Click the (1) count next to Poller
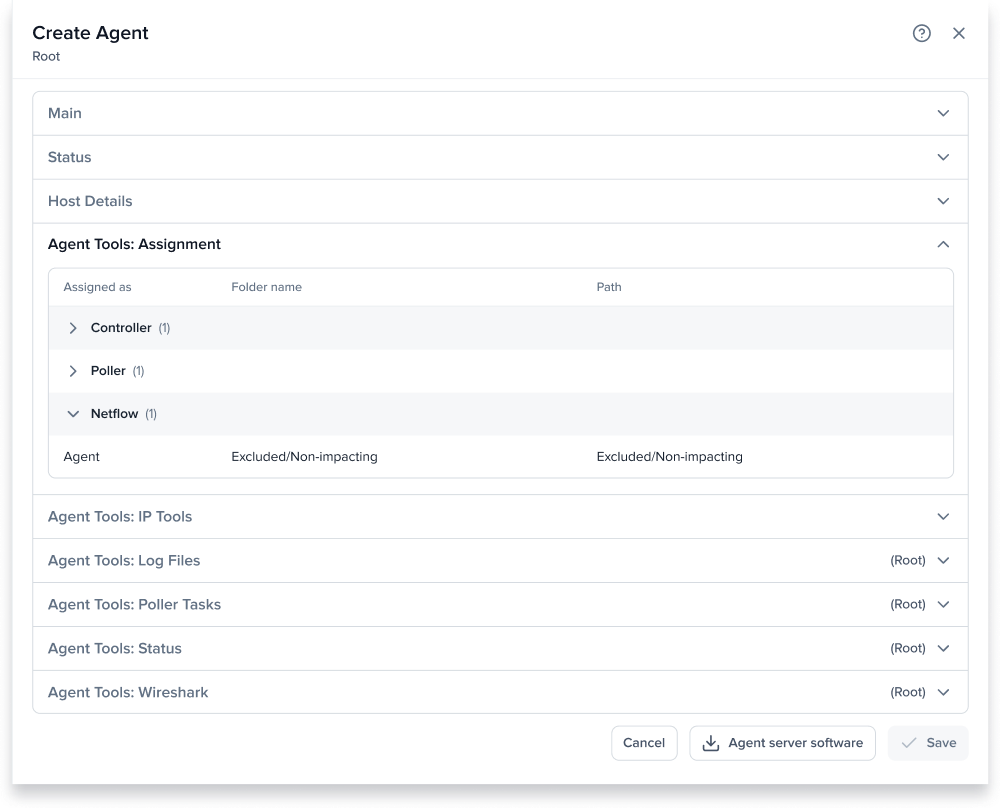This screenshot has height=808, width=1000. (x=138, y=371)
